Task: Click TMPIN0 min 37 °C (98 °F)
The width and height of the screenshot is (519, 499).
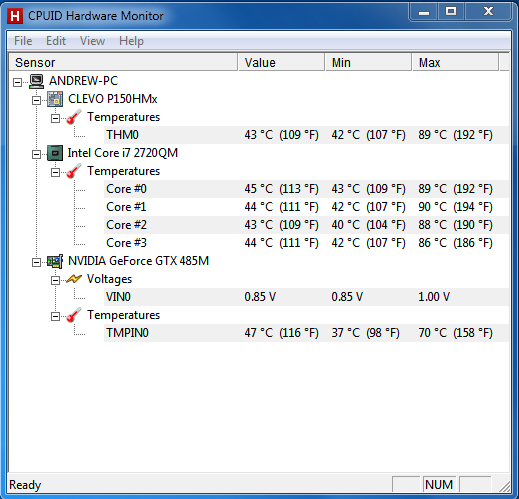Action: pos(365,333)
